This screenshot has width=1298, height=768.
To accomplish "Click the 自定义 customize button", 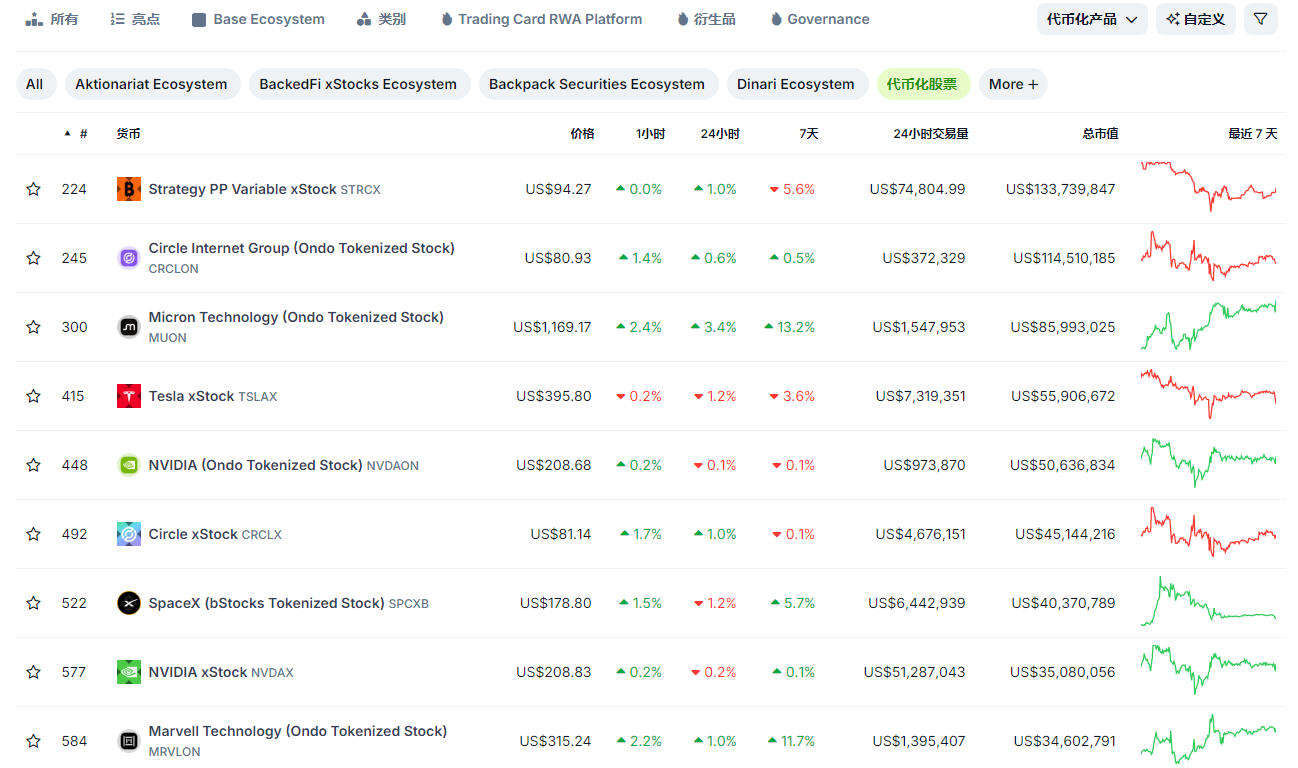I will tap(1196, 19).
